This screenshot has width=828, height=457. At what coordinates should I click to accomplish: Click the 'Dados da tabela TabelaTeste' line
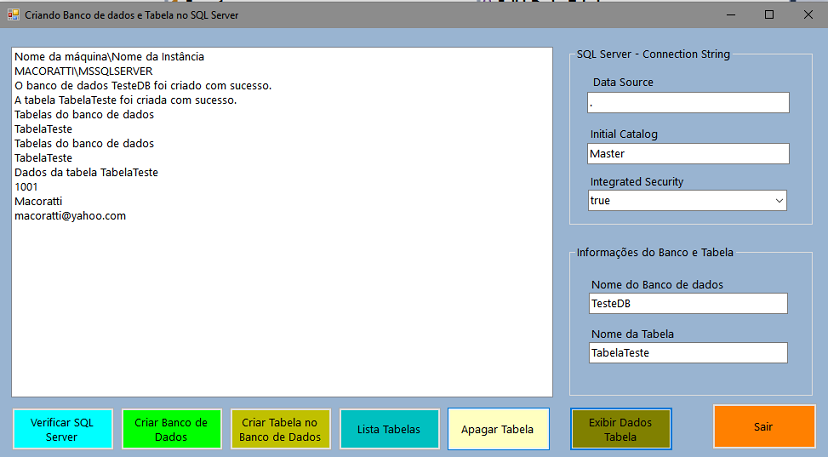pos(86,172)
